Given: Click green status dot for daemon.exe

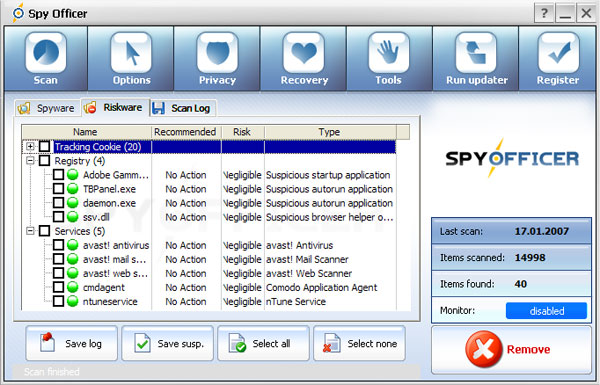Looking at the screenshot, I should coord(72,203).
